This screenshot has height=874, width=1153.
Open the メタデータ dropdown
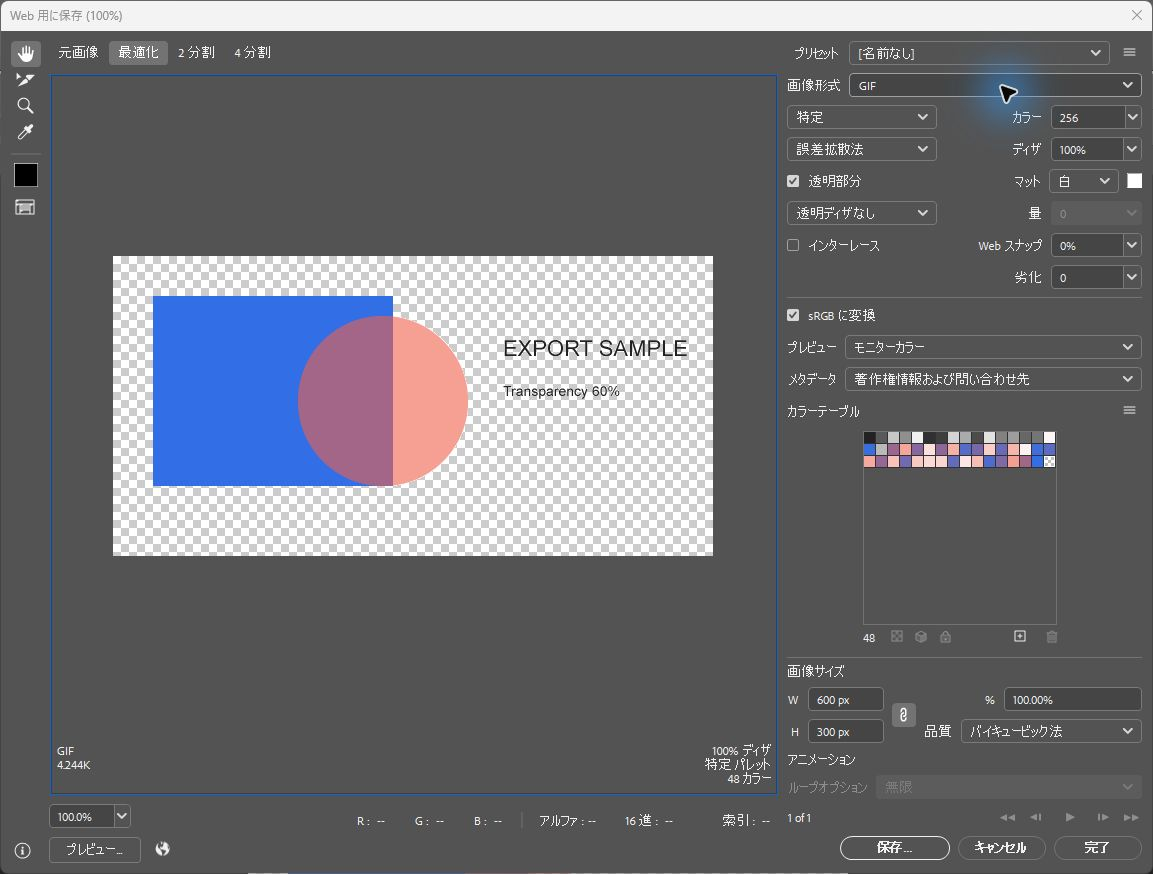point(993,379)
